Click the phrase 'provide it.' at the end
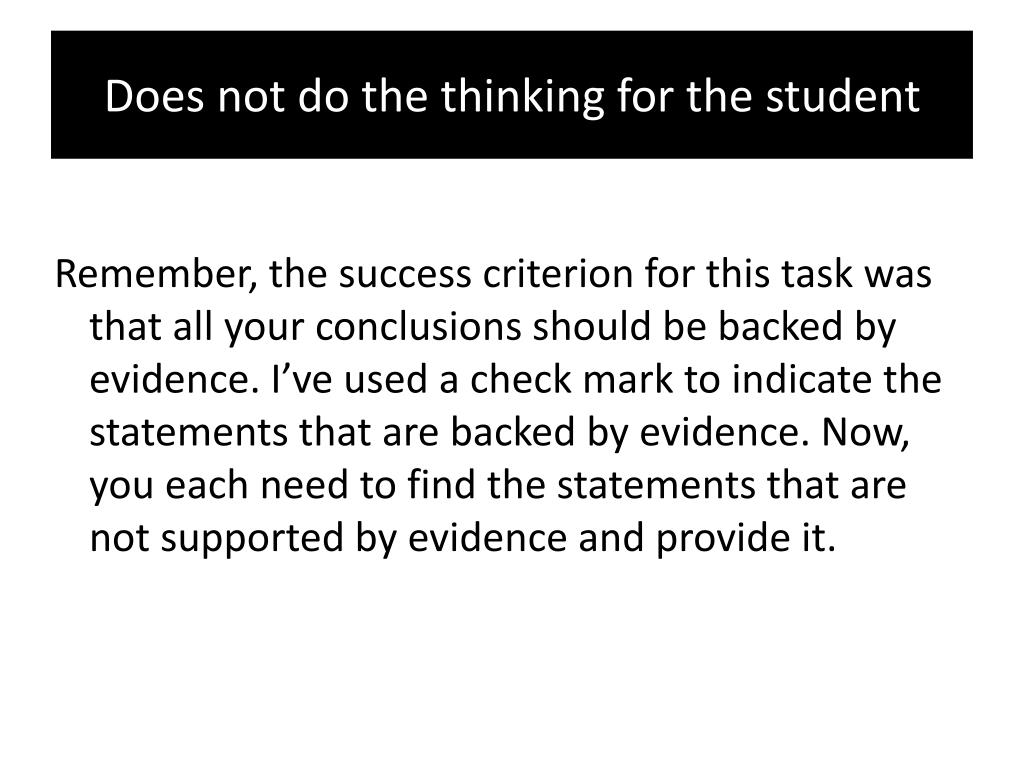Viewport: 1024px width, 768px height. [746, 538]
